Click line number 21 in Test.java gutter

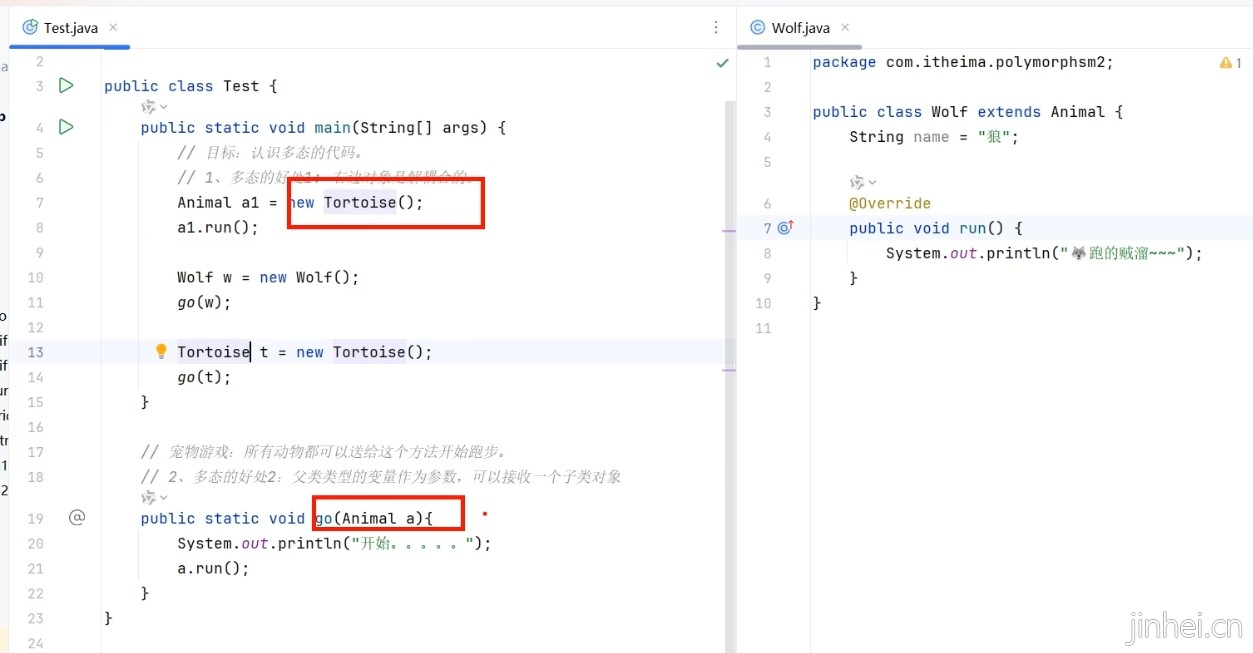[35, 568]
